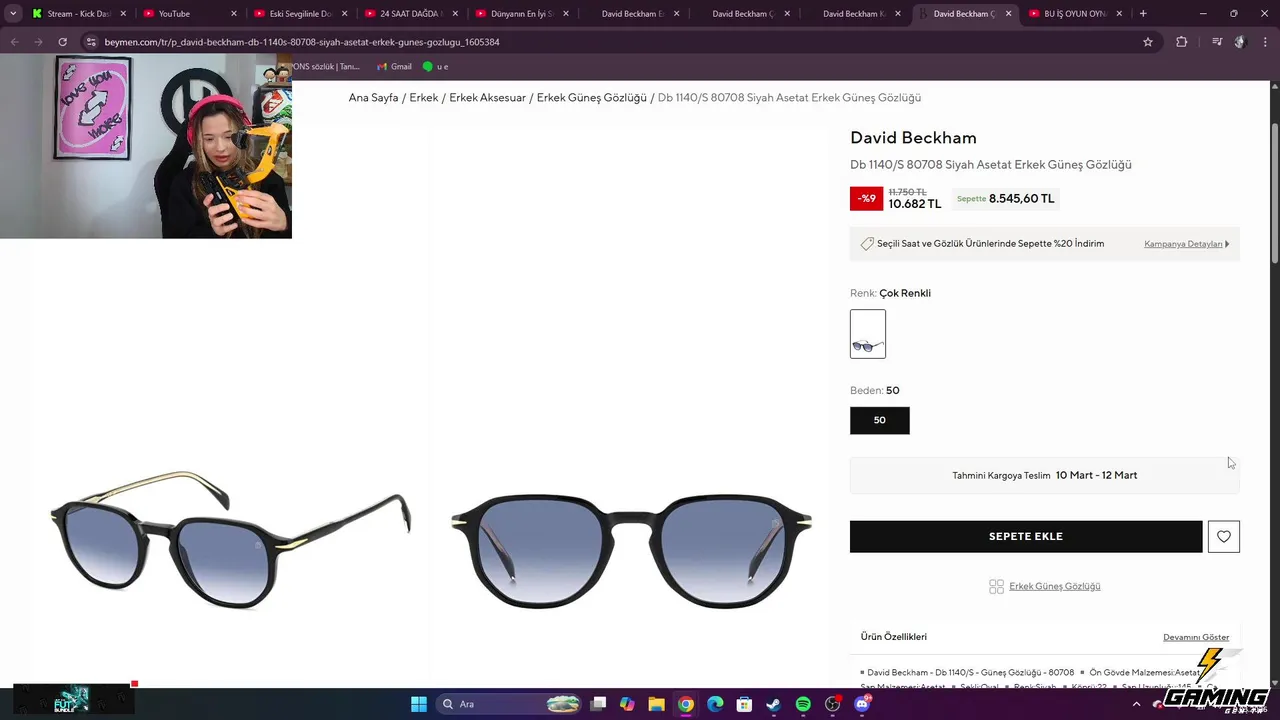
Task: Open Spotify from taskbar
Action: (x=803, y=704)
